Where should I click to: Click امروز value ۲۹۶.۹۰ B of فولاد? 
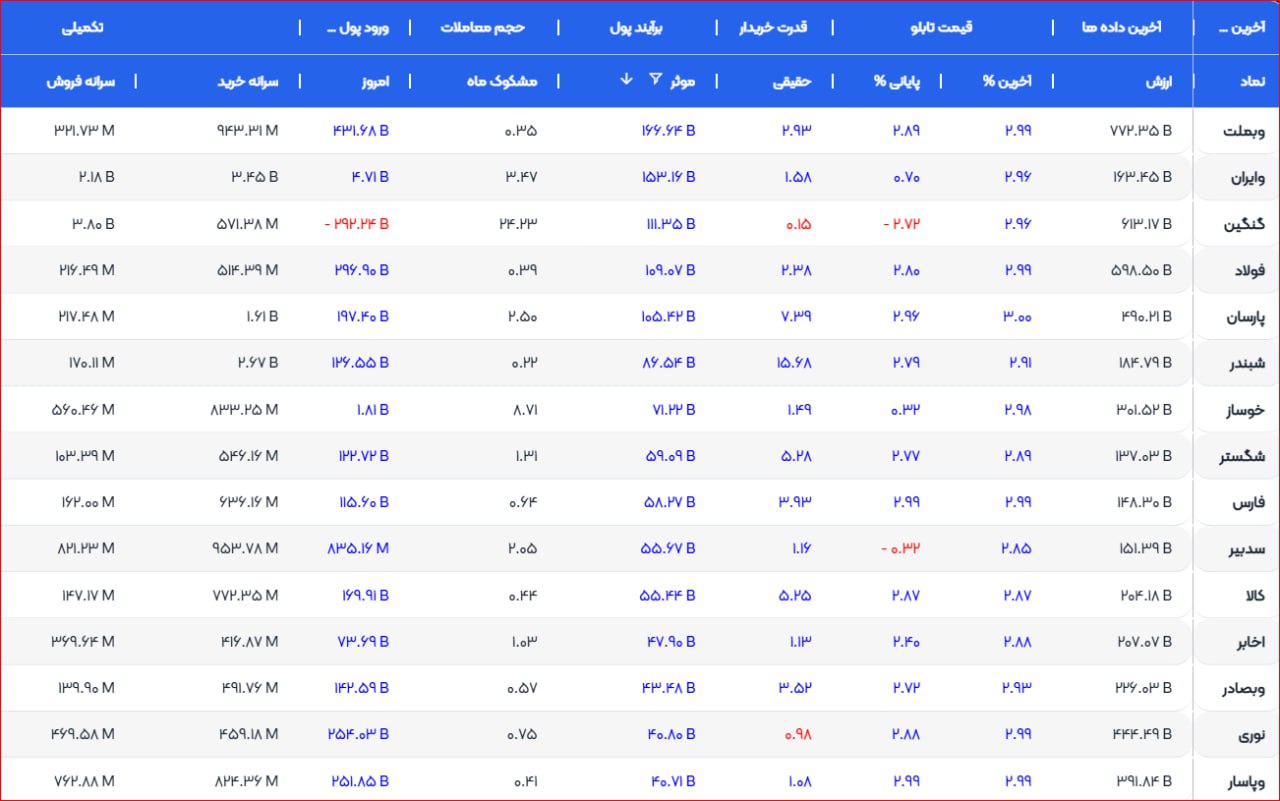(363, 270)
